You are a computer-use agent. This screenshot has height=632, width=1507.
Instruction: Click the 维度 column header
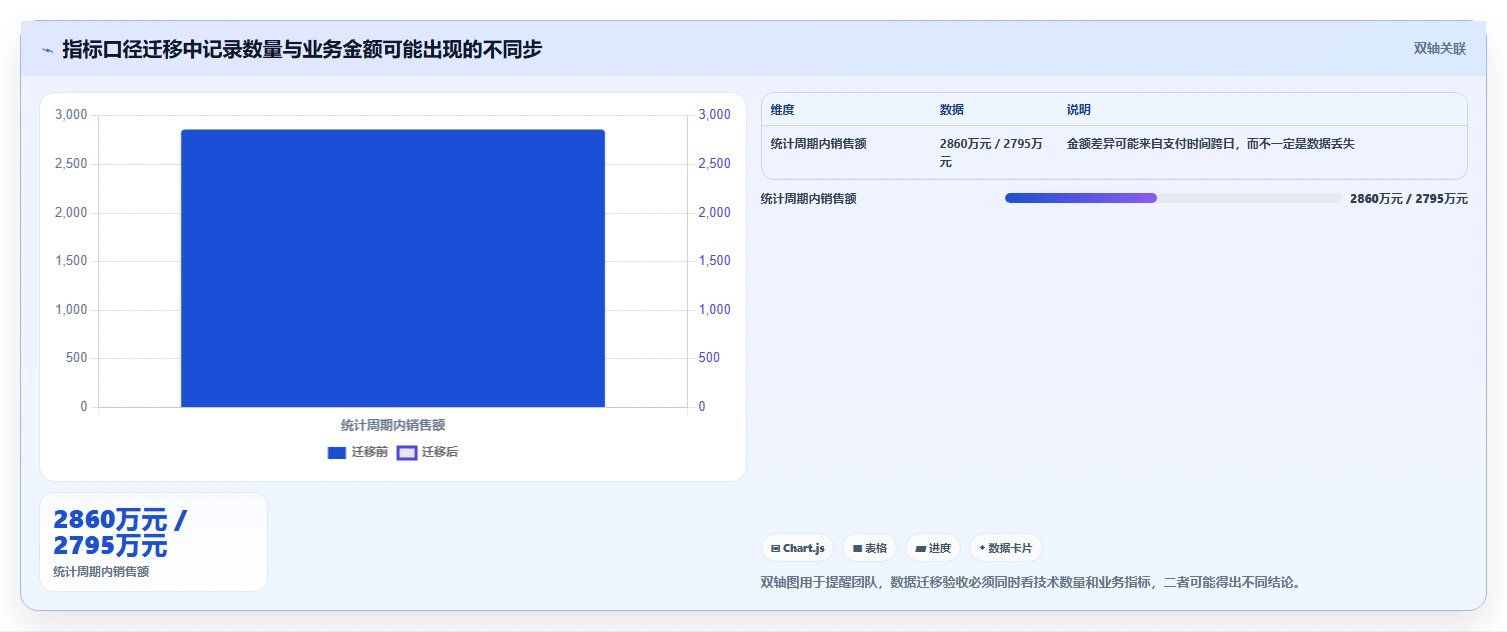point(783,110)
